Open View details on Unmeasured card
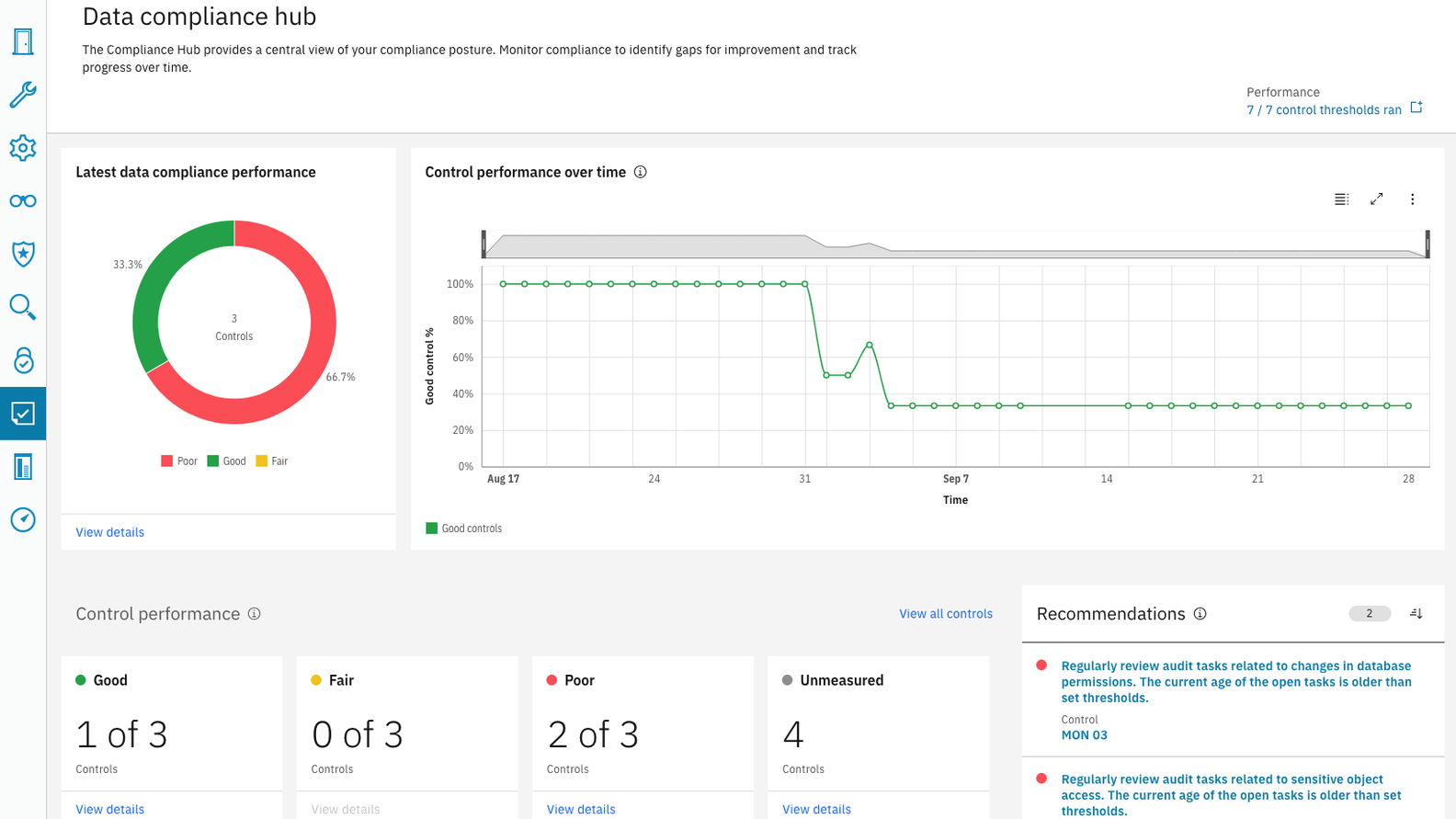The image size is (1456, 819). pyautogui.click(x=816, y=809)
